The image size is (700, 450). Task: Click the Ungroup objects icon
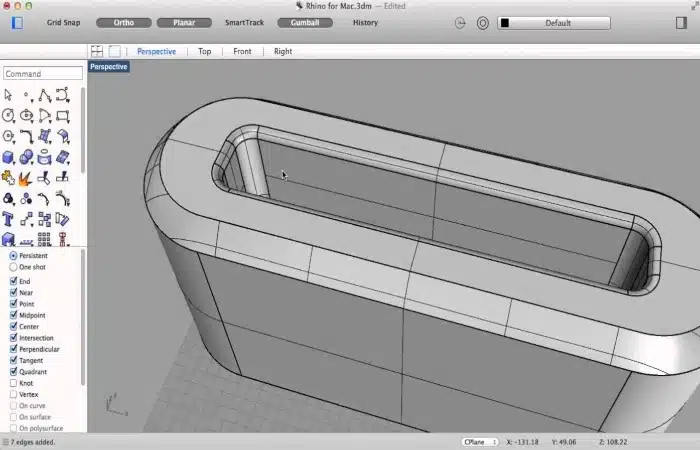(x=26, y=199)
